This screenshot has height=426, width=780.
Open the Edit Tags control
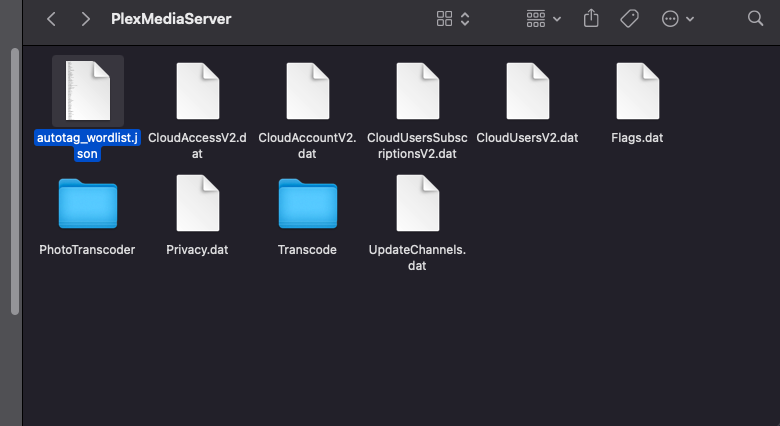click(x=629, y=19)
